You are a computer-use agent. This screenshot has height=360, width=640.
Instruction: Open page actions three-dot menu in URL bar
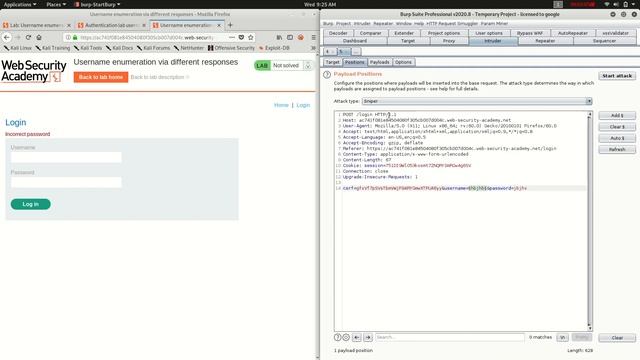(232, 37)
